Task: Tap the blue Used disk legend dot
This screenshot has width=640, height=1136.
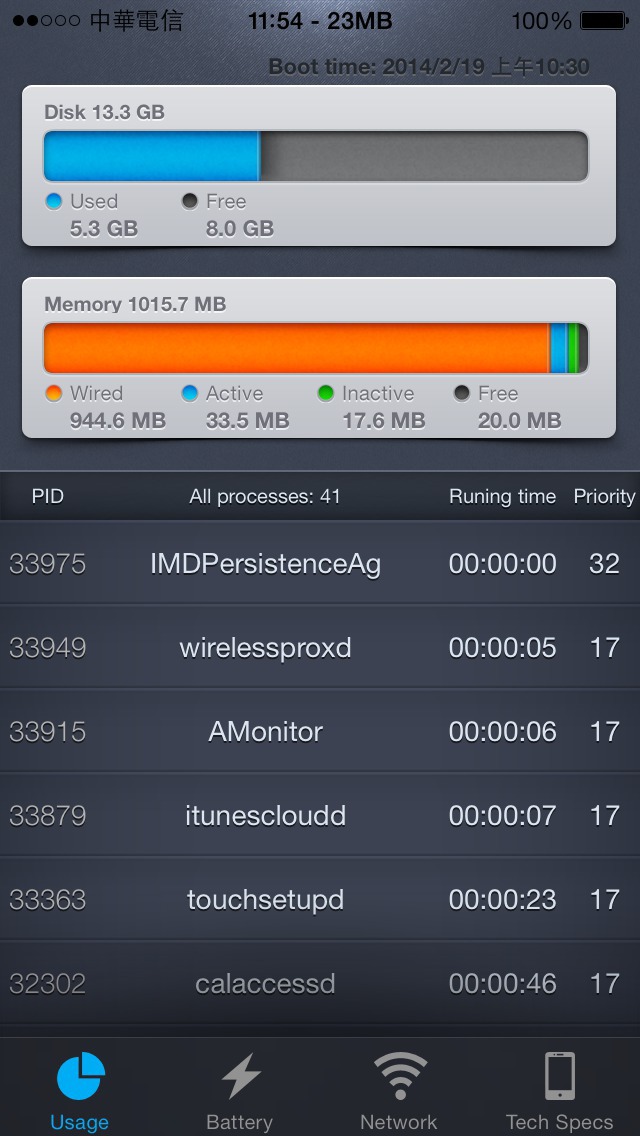Action: tap(54, 201)
